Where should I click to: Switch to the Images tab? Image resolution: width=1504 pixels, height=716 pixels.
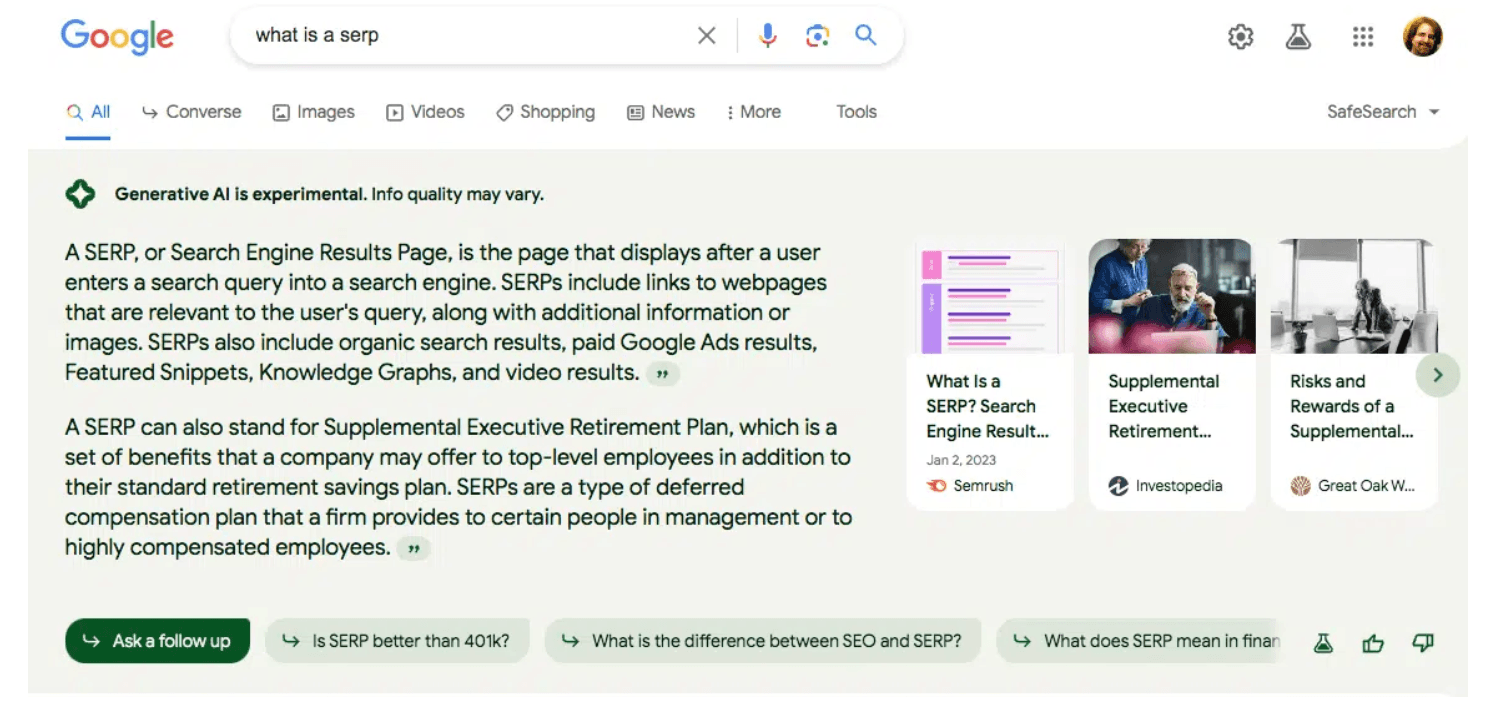point(314,112)
